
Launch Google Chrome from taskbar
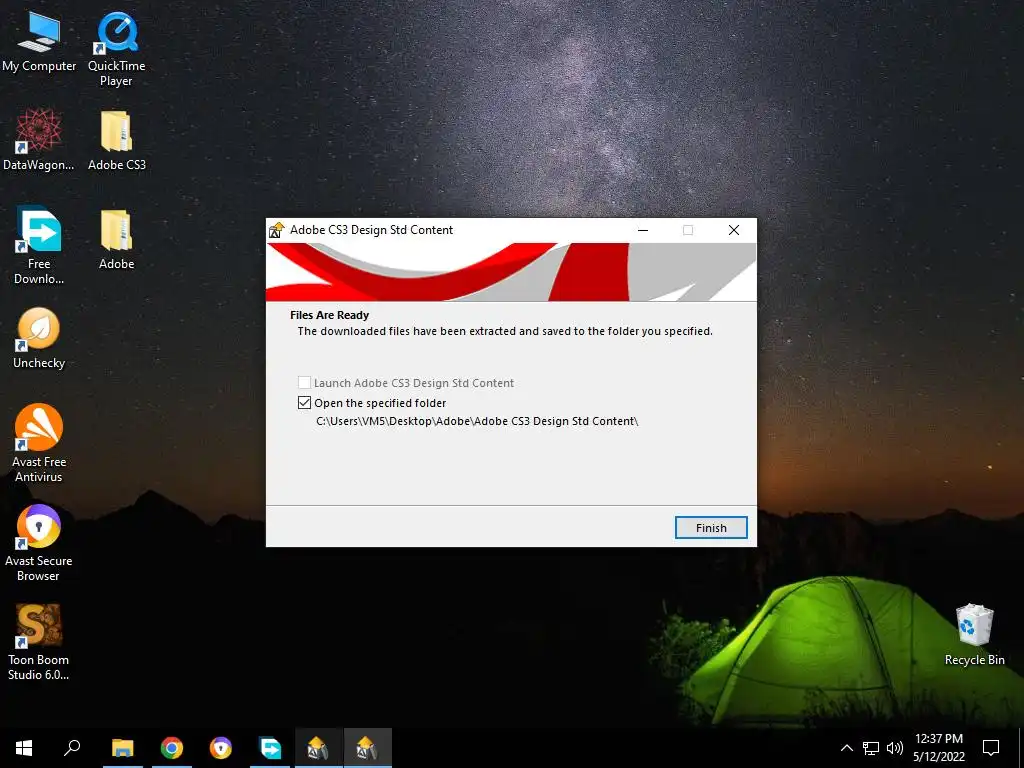click(x=172, y=748)
